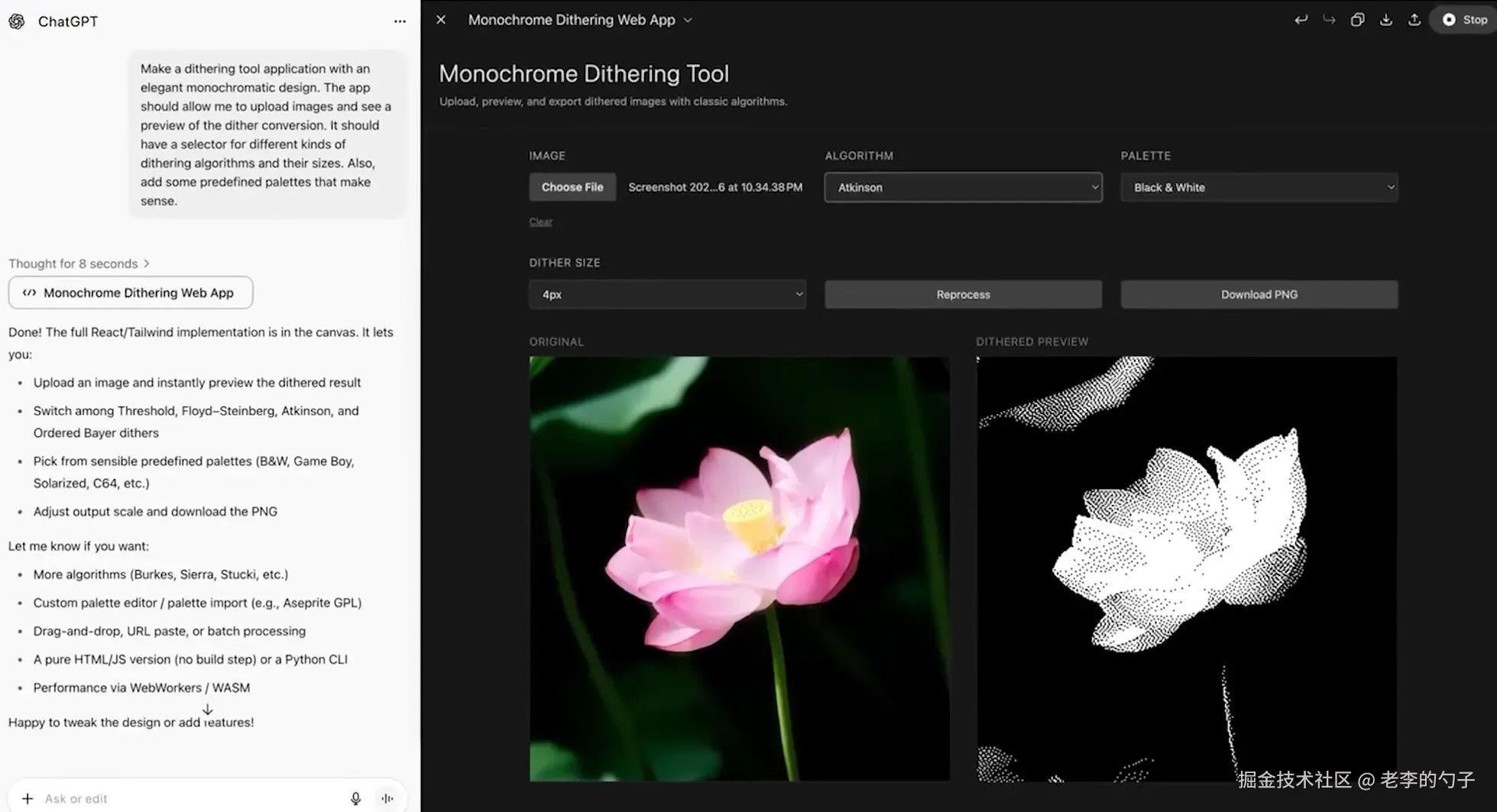Click 'Performance via WebWorkers / WASM' bullet
Screen dimensions: 1497x812
(141, 687)
